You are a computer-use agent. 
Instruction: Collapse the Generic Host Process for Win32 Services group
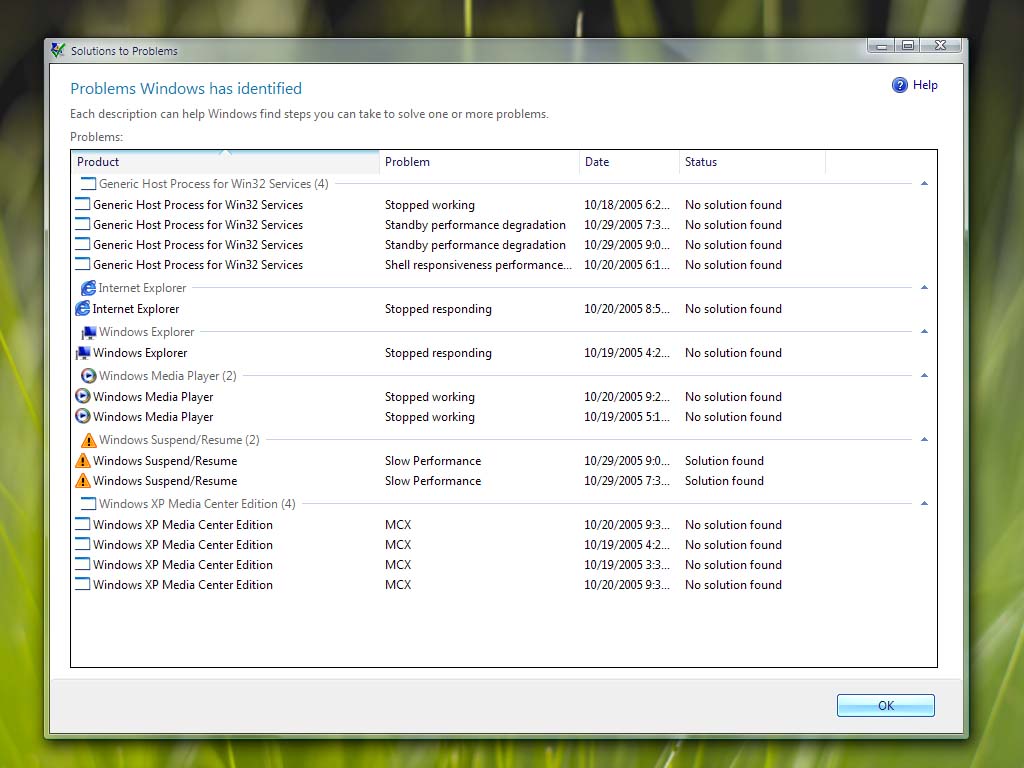(x=924, y=182)
